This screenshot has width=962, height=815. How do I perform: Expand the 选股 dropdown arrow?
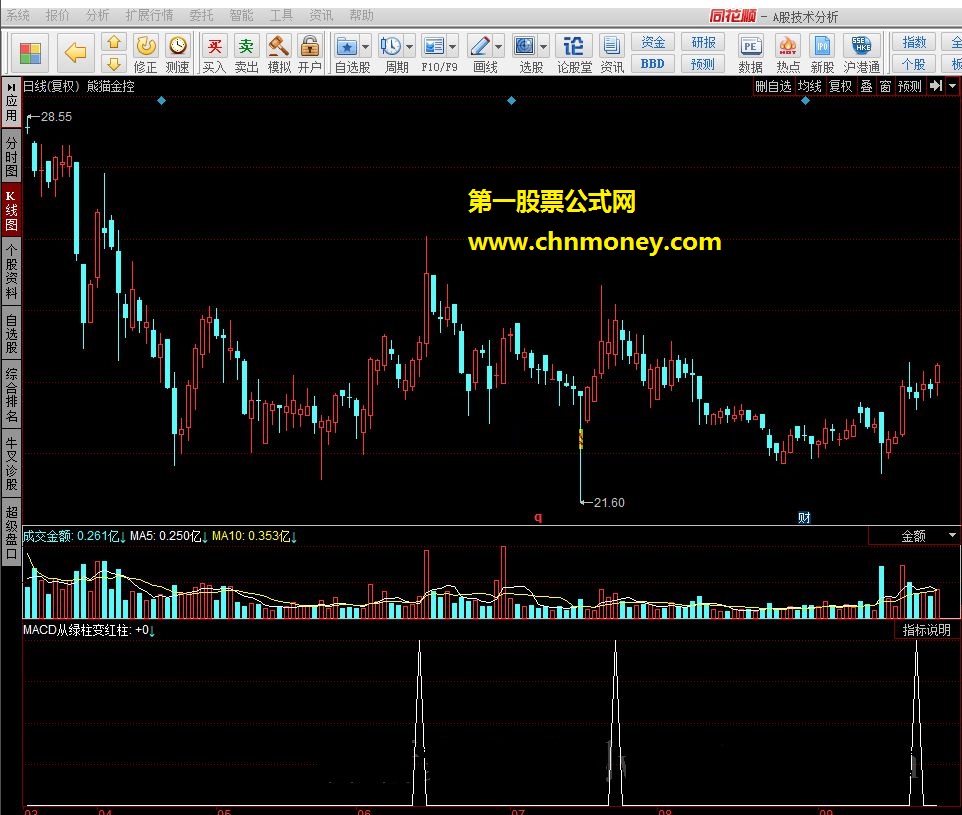click(x=544, y=47)
